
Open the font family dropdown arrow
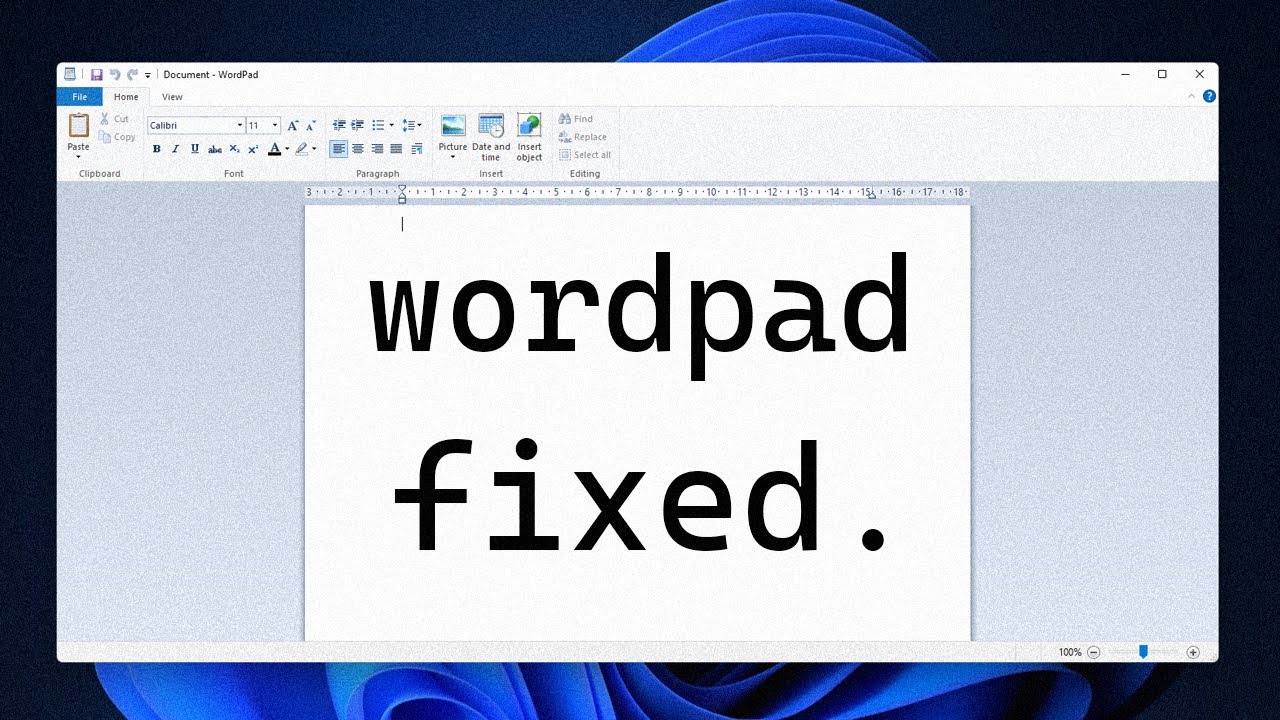240,126
